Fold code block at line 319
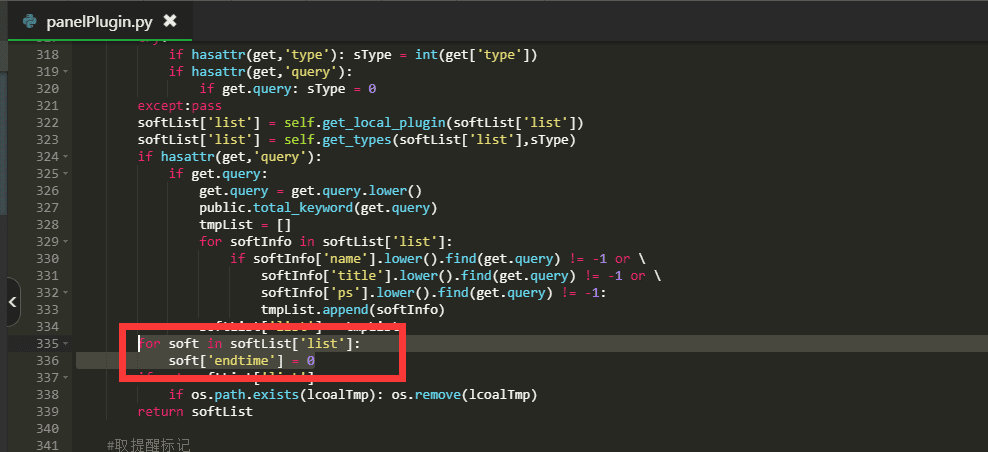988x452 pixels. coord(66,72)
